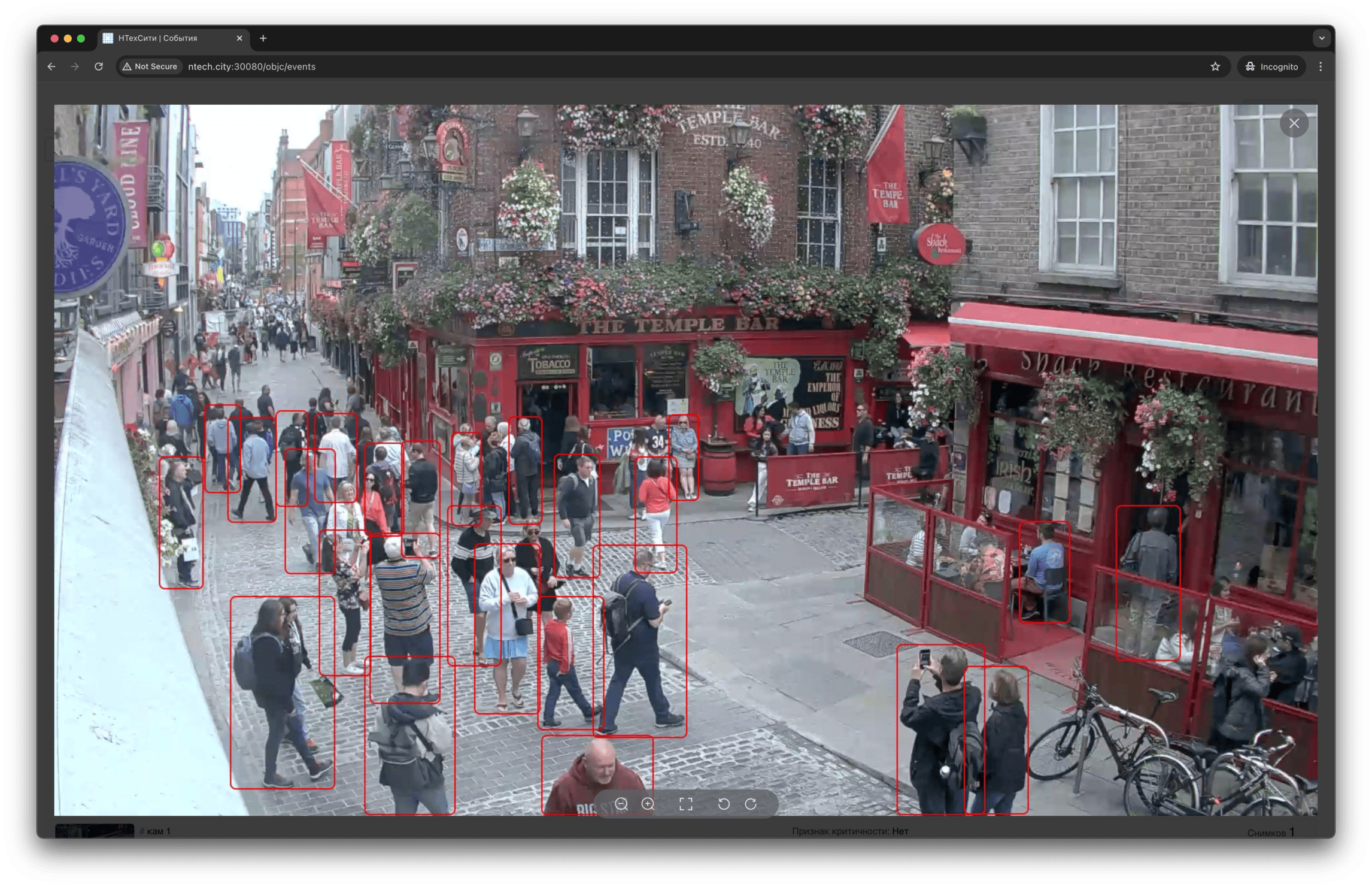Open Chrome's three-dot menu

[1321, 66]
